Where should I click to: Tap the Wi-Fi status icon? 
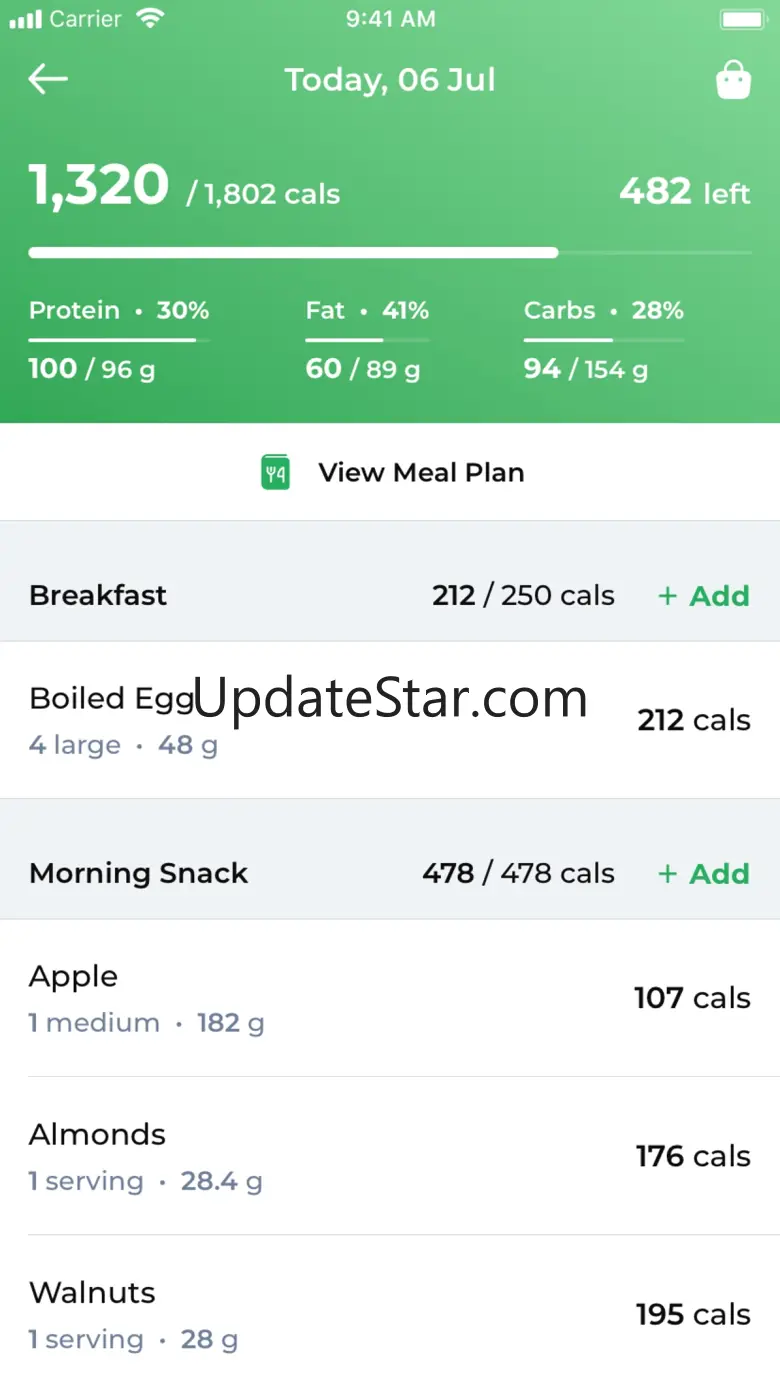click(x=151, y=19)
